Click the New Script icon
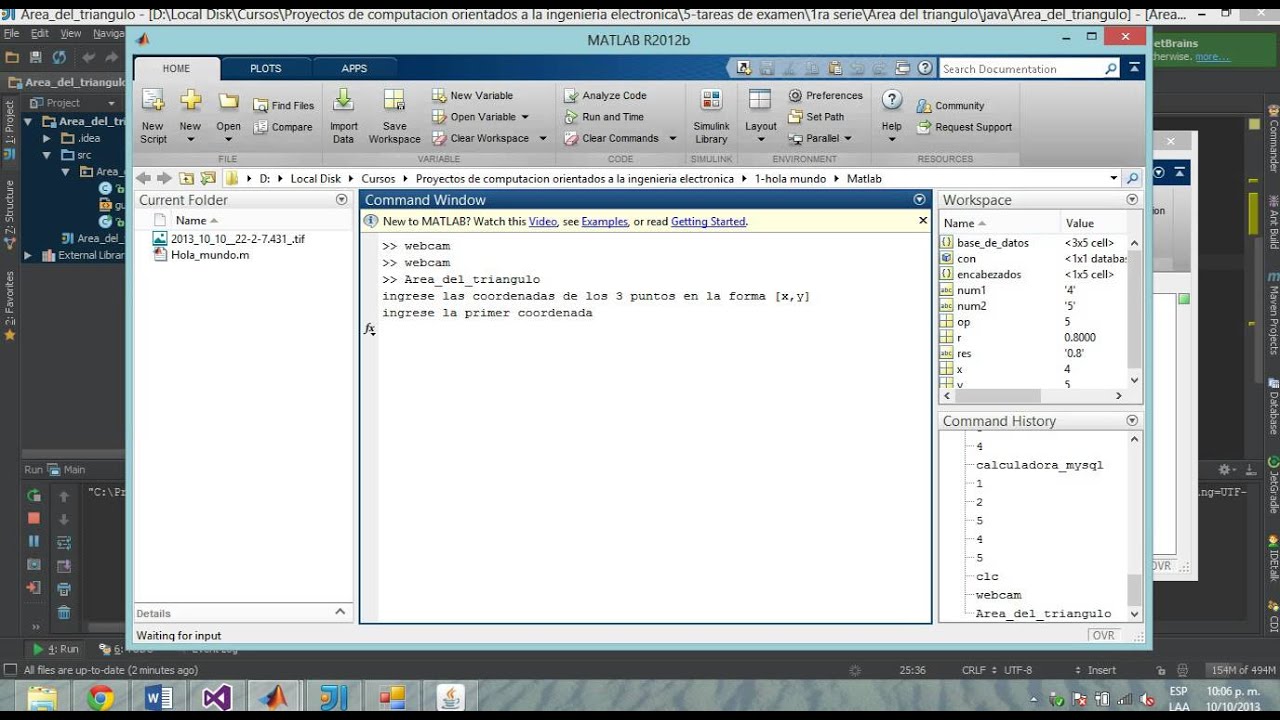This screenshot has width=1280, height=720. 153,100
